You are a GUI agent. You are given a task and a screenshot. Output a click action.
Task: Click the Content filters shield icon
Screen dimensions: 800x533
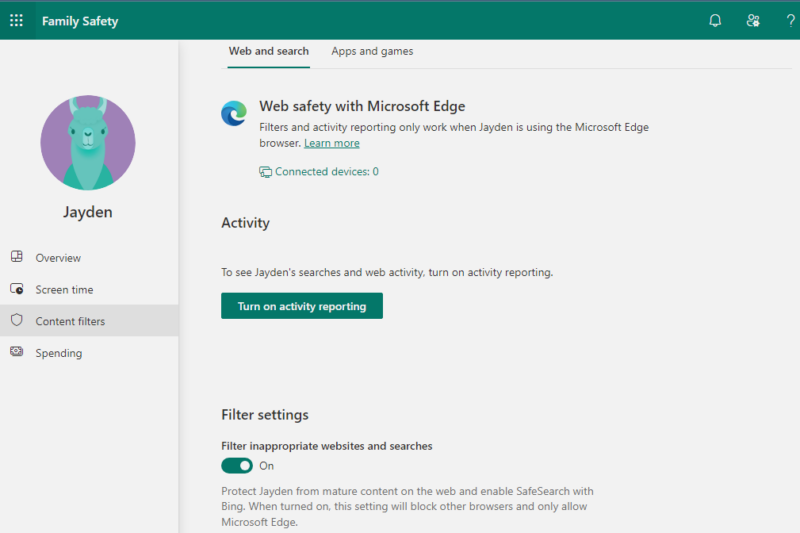point(17,320)
